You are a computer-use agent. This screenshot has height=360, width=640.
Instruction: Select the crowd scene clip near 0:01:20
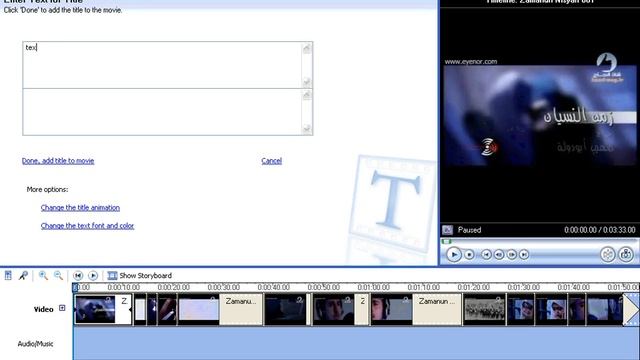click(484, 310)
